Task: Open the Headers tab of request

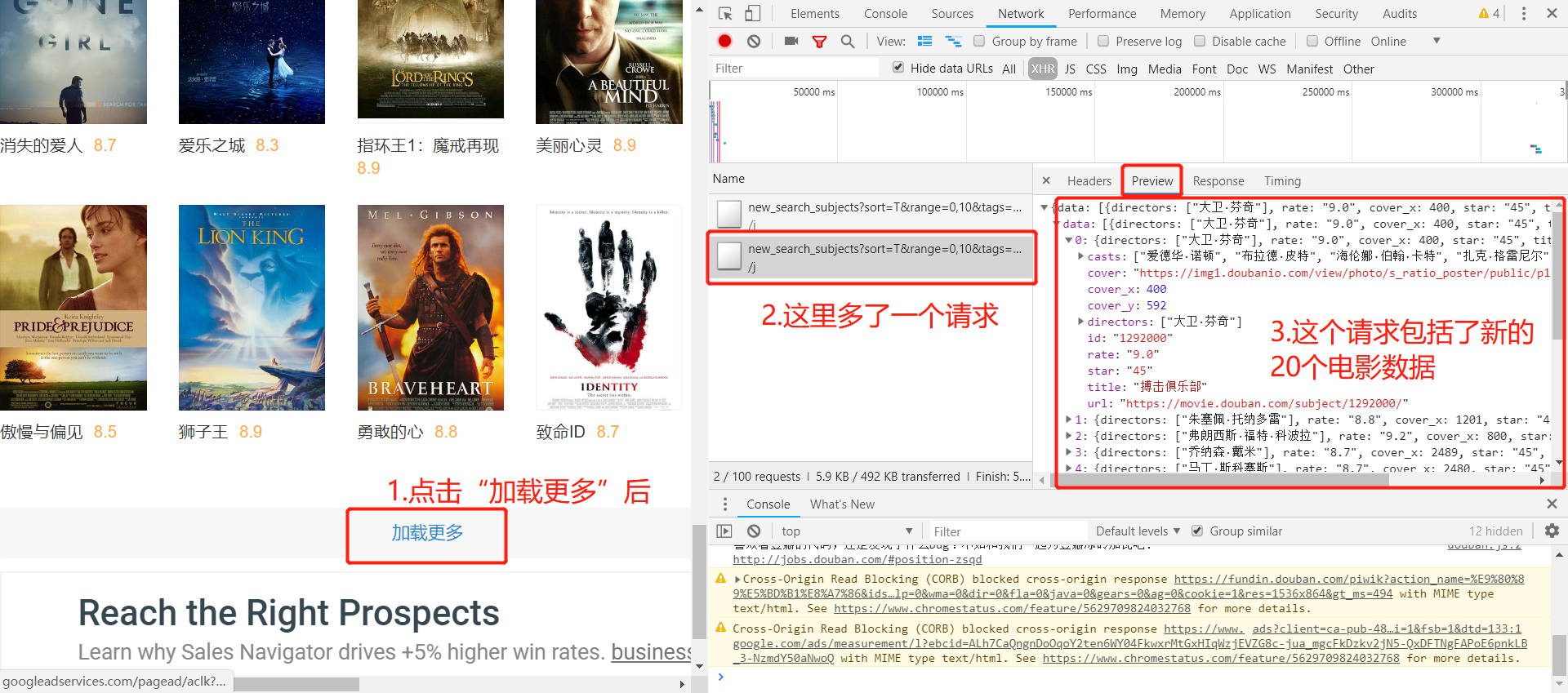Action: point(1089,180)
